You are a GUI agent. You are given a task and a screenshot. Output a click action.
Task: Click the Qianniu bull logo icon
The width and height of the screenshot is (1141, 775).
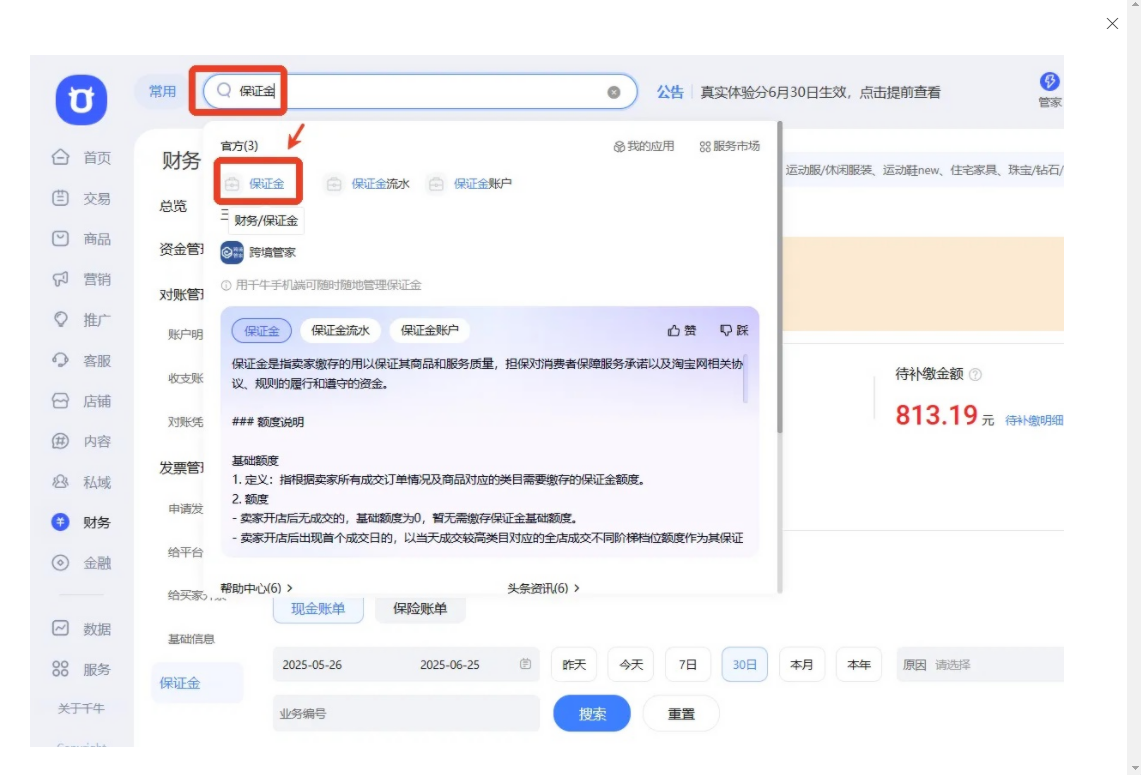[x=81, y=100]
